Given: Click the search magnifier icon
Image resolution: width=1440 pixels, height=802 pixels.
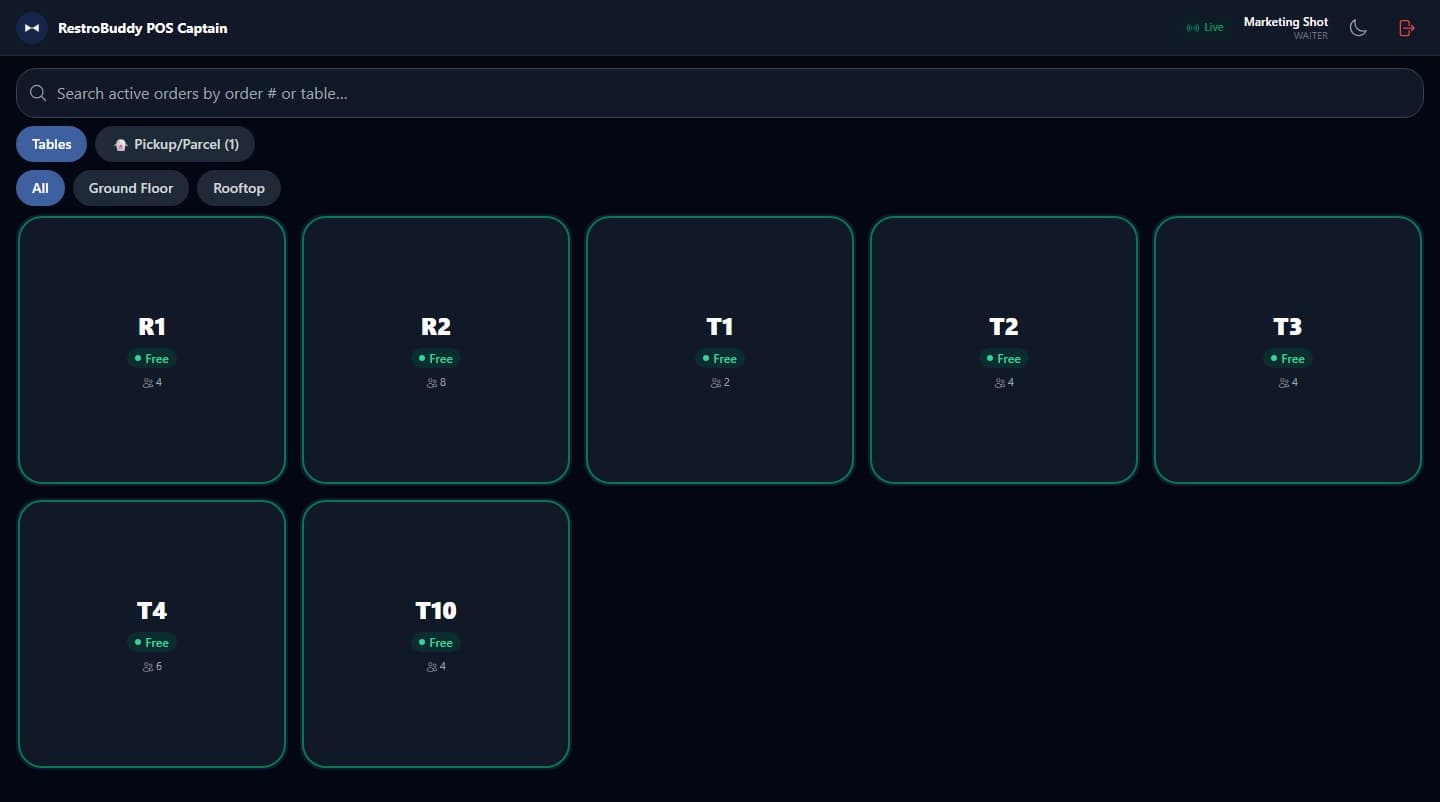Looking at the screenshot, I should (38, 93).
